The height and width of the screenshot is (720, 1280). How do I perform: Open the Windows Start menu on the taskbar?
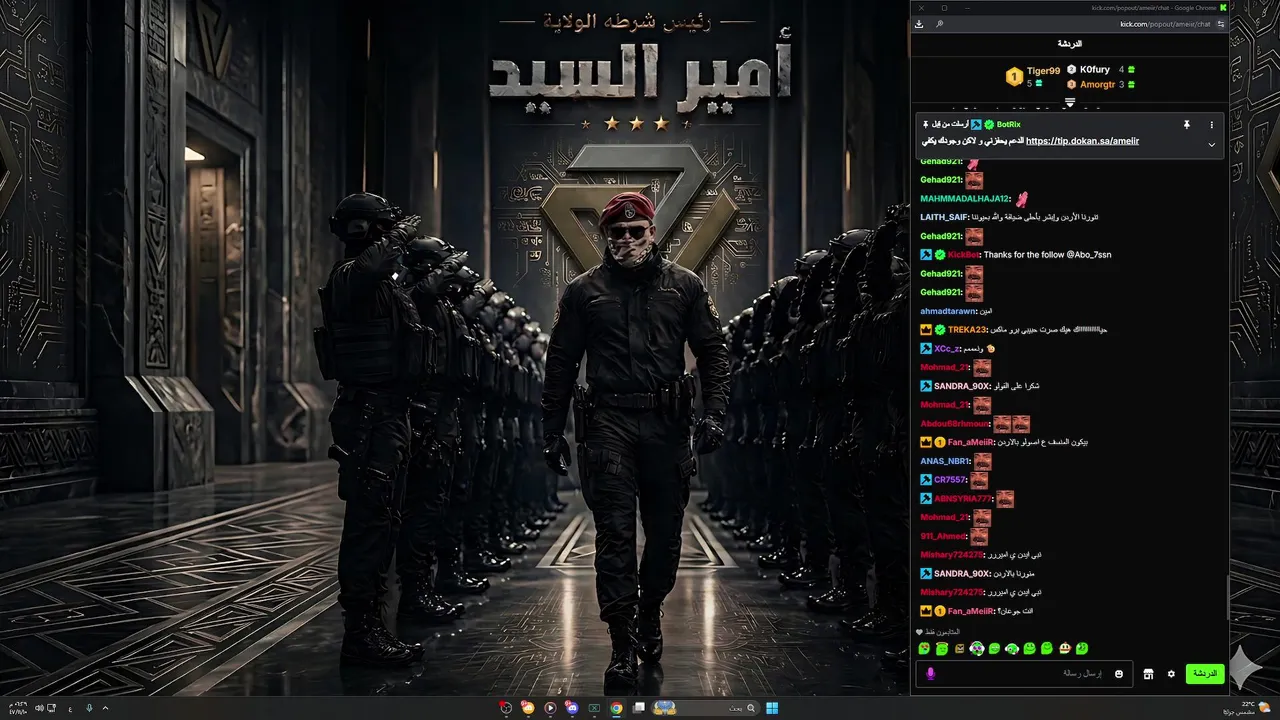pyautogui.click(x=772, y=708)
